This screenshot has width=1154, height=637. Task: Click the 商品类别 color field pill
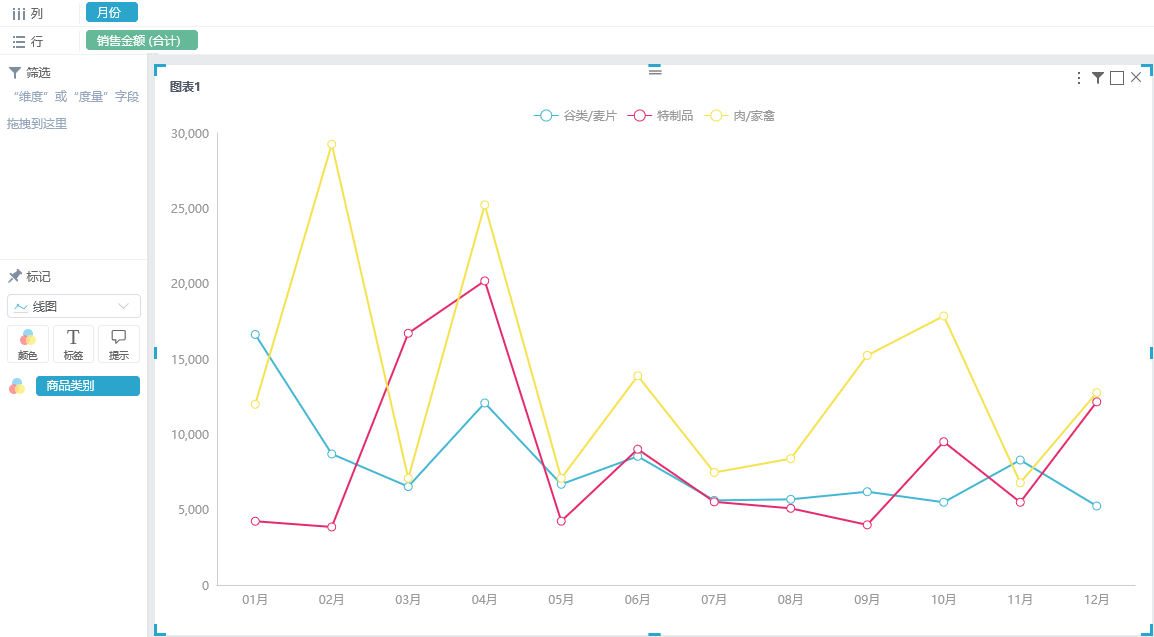[x=88, y=385]
